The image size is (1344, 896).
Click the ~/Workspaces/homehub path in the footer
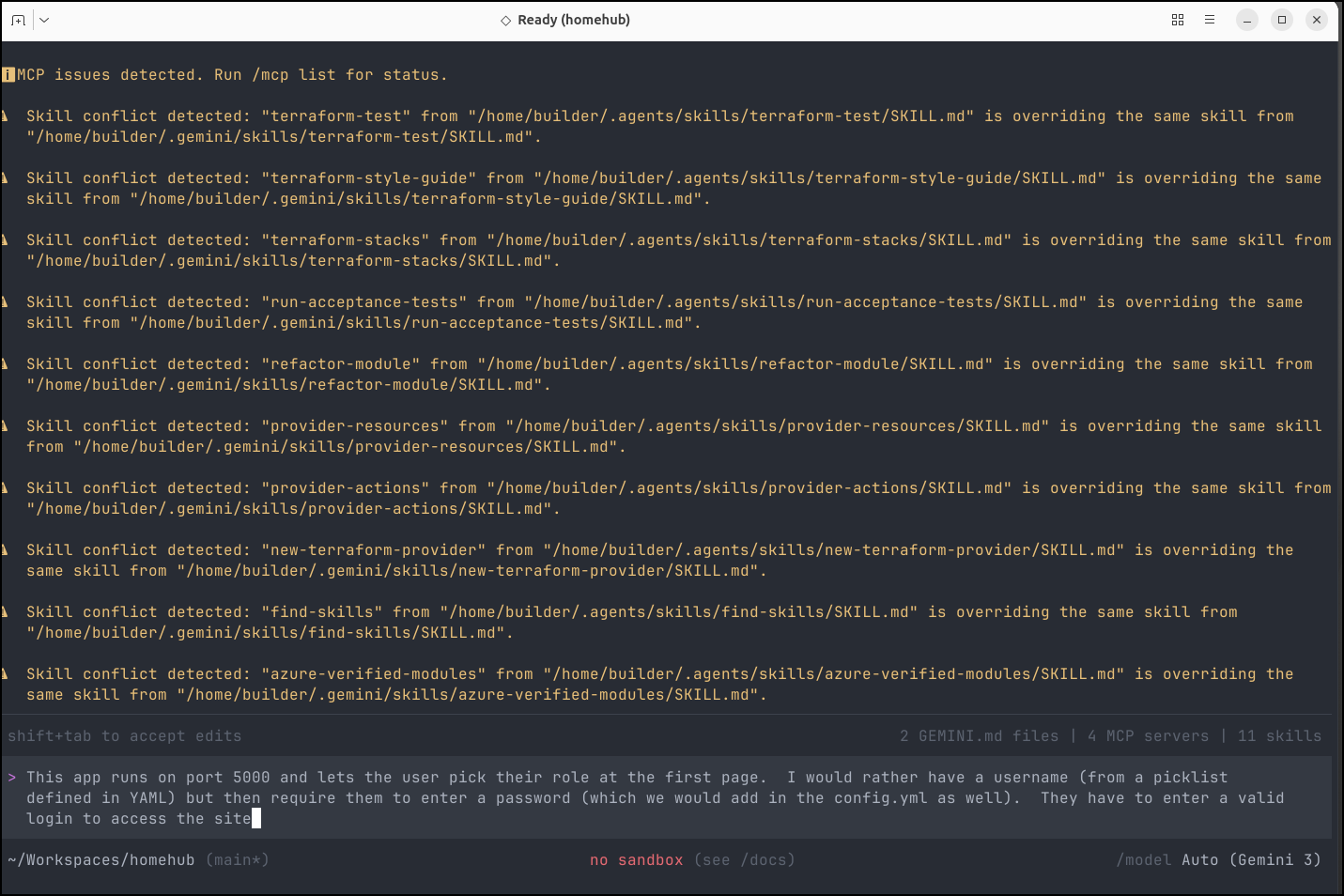tap(101, 860)
